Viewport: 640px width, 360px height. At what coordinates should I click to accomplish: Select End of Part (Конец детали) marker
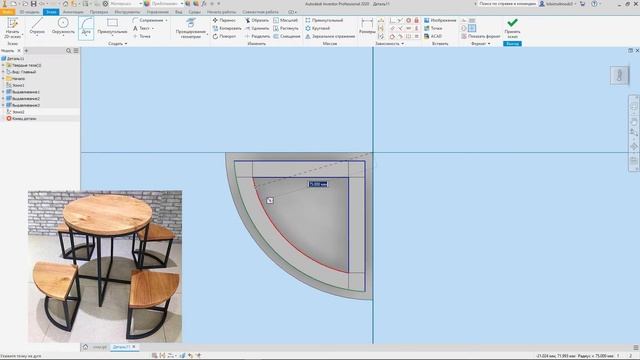point(21,118)
